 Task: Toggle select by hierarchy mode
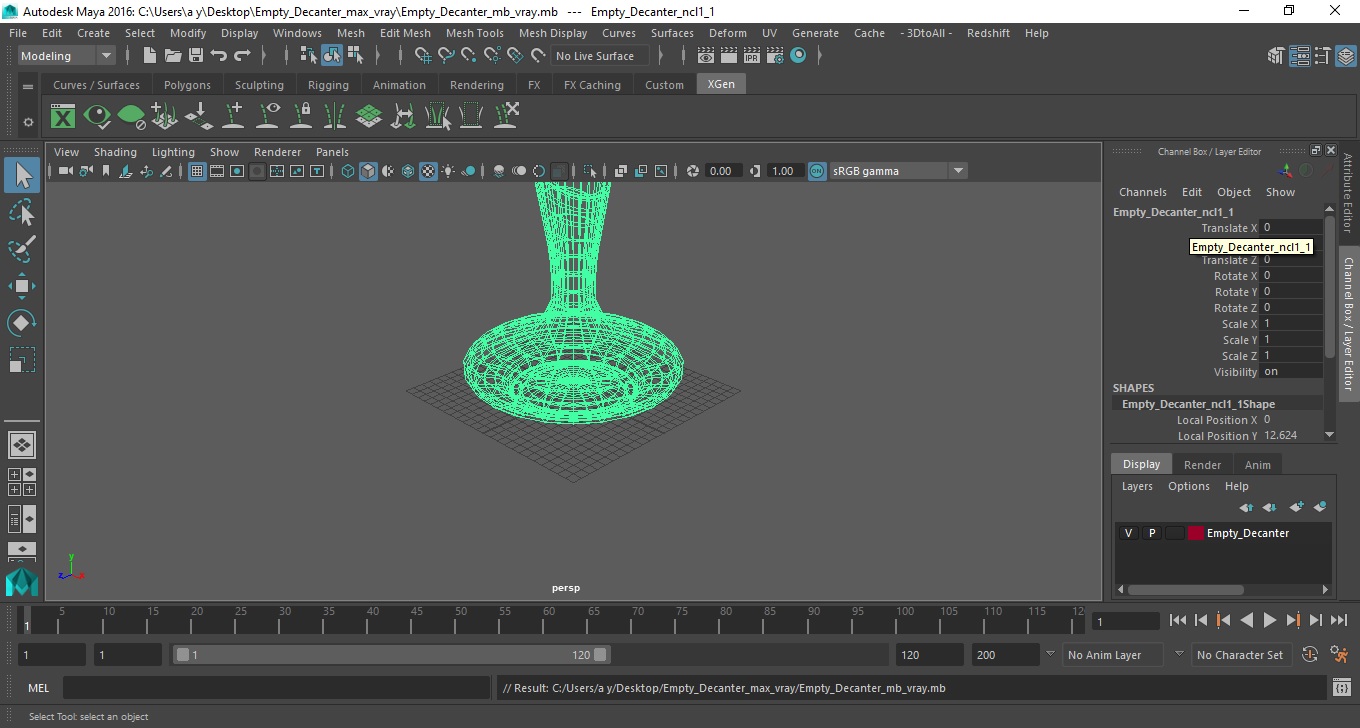coord(309,56)
